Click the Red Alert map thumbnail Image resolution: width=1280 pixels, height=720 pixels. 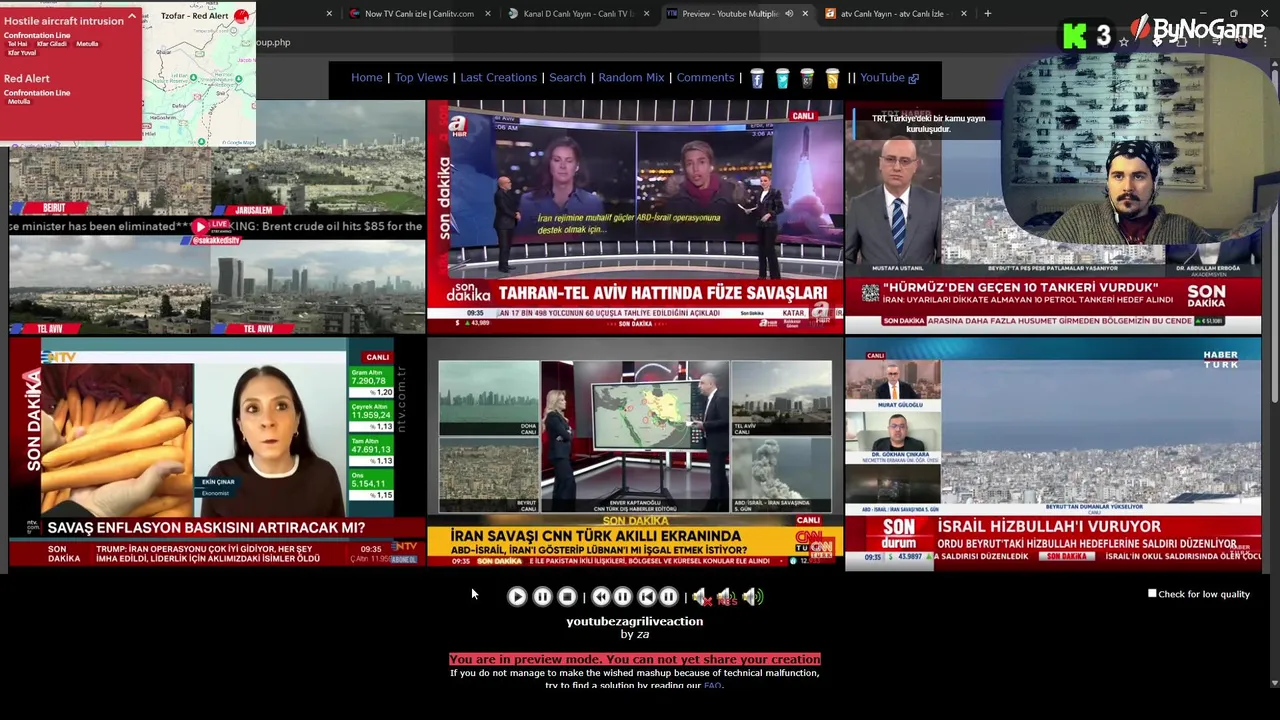click(x=200, y=75)
